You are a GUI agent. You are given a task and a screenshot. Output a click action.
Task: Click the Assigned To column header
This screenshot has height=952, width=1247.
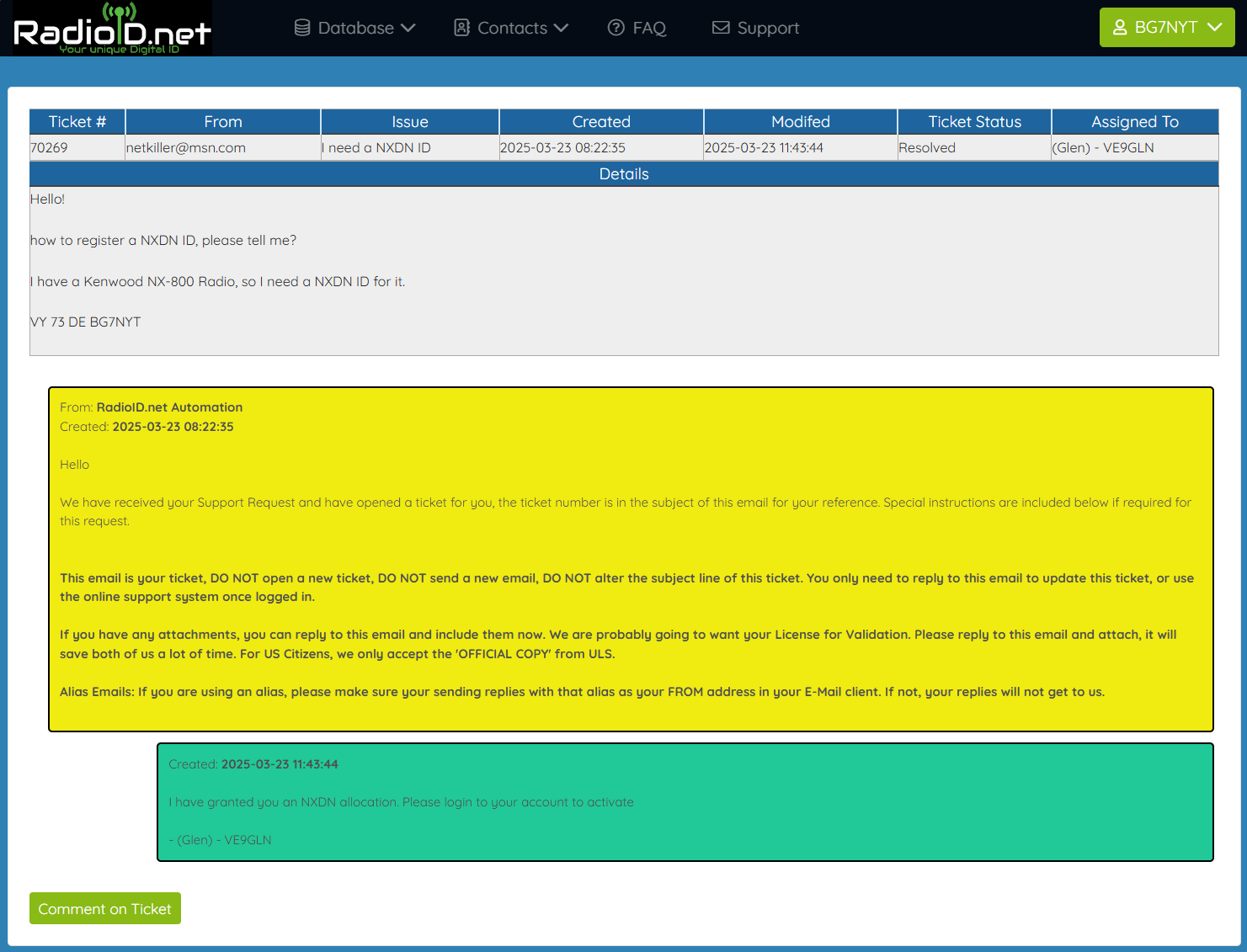click(1134, 122)
